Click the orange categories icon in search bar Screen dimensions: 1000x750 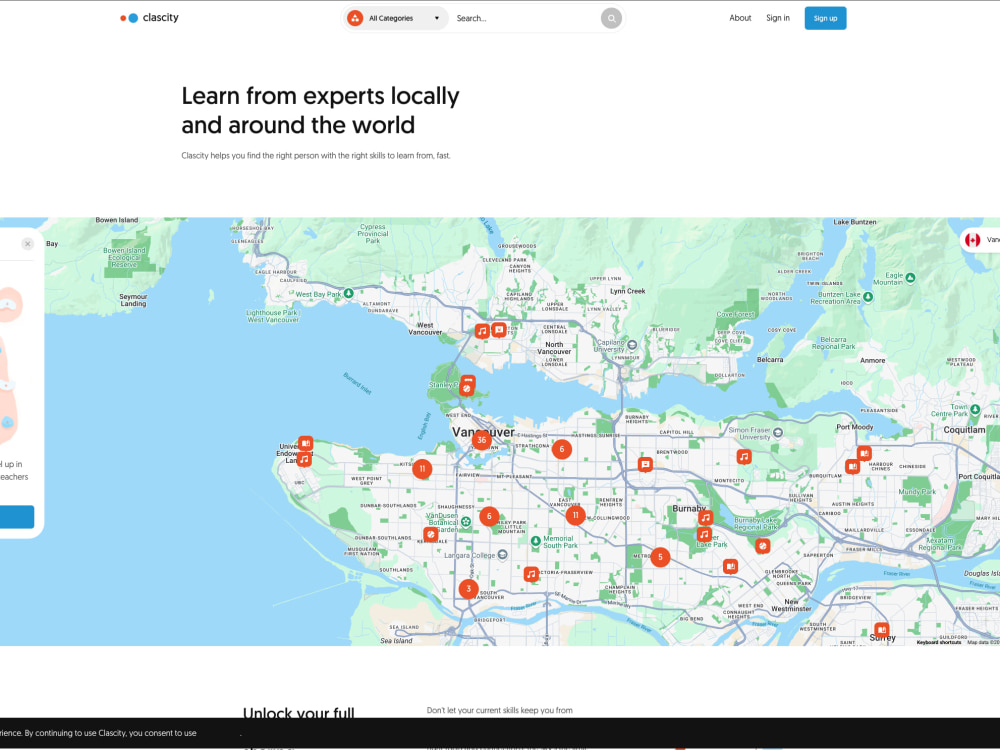355,18
